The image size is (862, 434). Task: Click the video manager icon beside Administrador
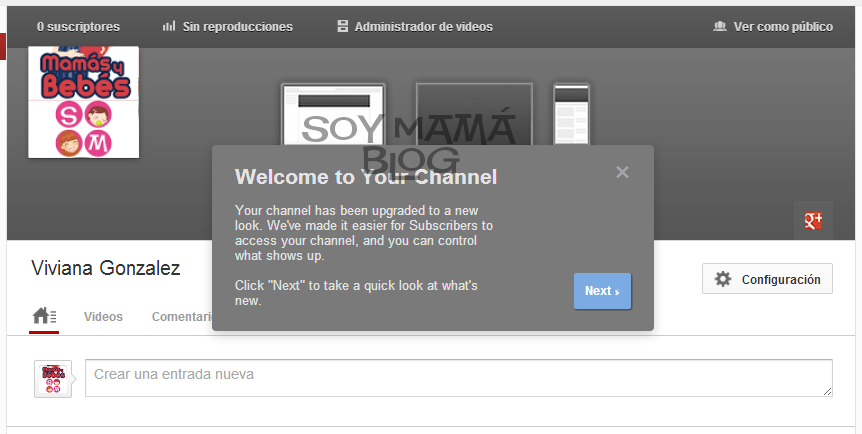(342, 26)
